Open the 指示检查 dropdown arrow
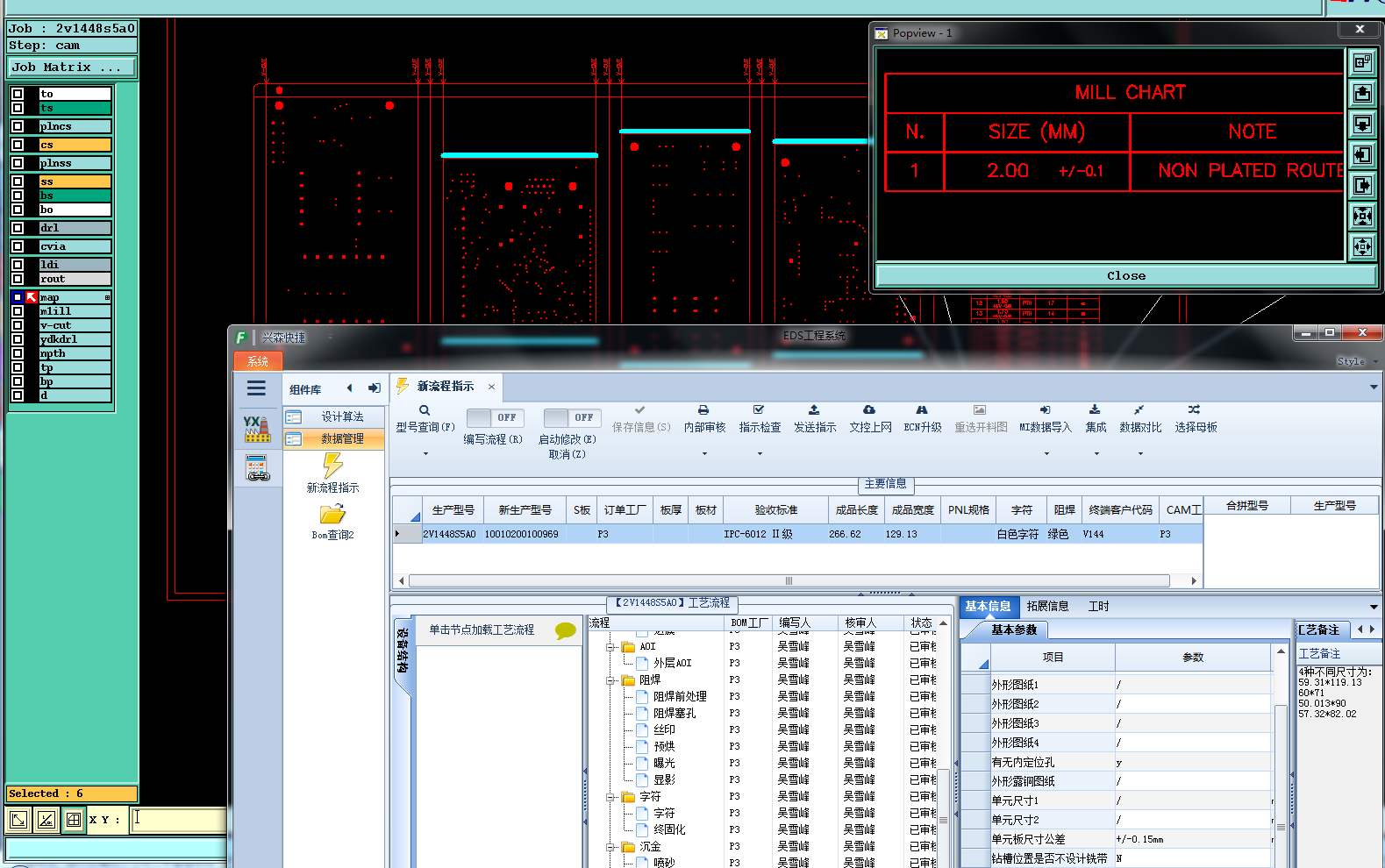Image resolution: width=1385 pixels, height=868 pixels. click(760, 454)
